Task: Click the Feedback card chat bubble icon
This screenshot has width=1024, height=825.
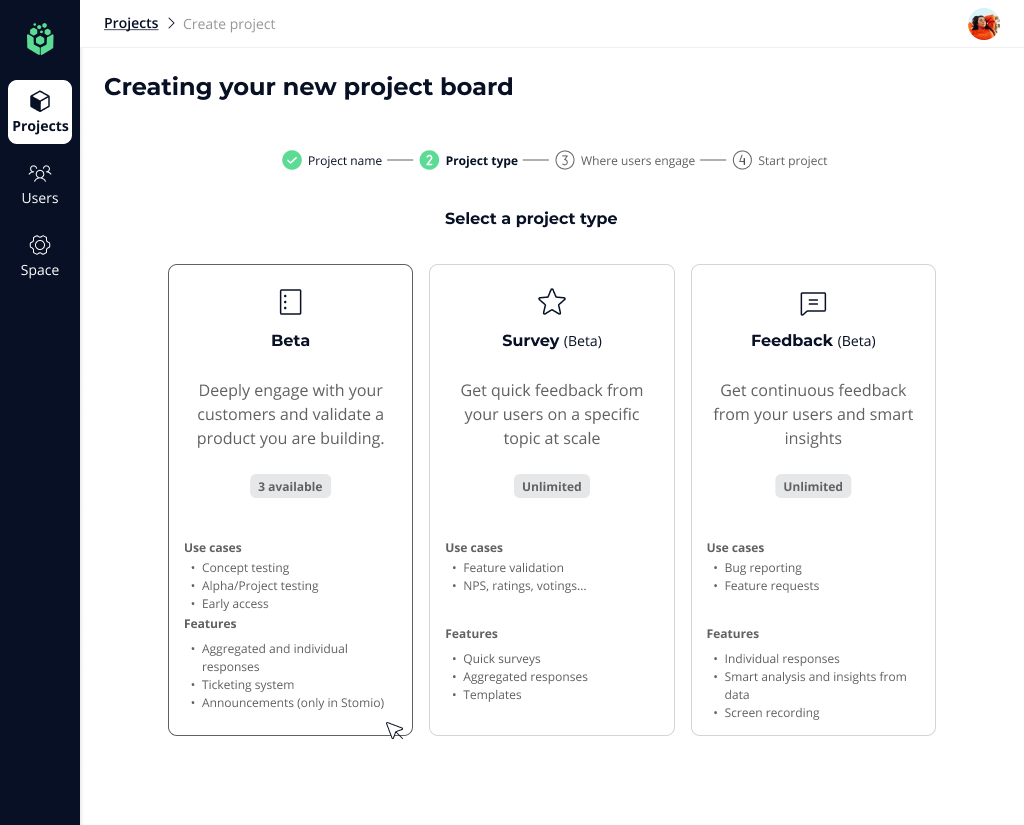Action: [x=813, y=303]
